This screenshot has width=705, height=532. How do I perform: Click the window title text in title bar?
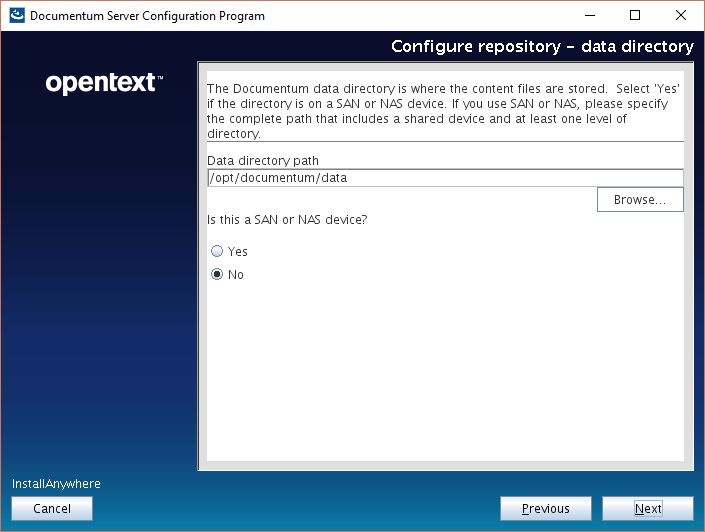[x=147, y=16]
